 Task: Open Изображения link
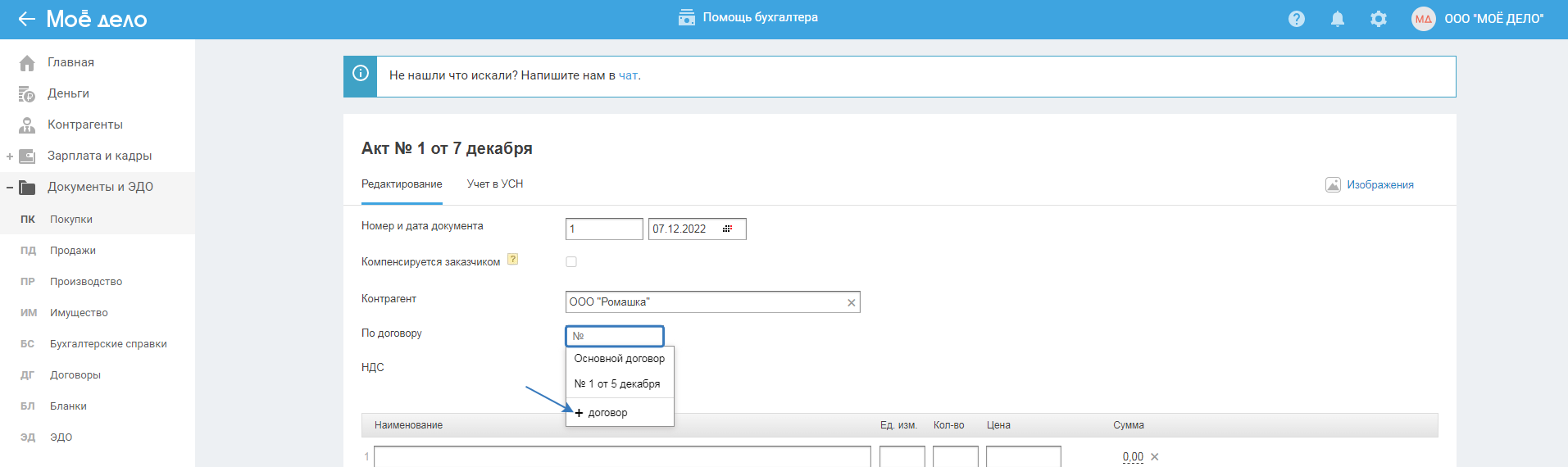[1379, 185]
